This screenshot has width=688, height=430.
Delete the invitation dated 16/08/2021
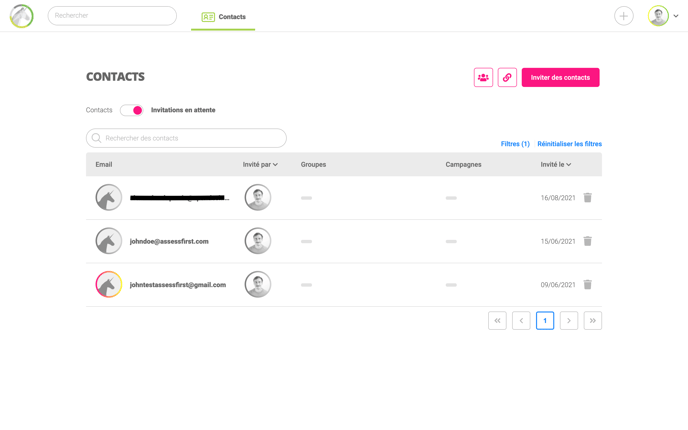[x=588, y=197]
